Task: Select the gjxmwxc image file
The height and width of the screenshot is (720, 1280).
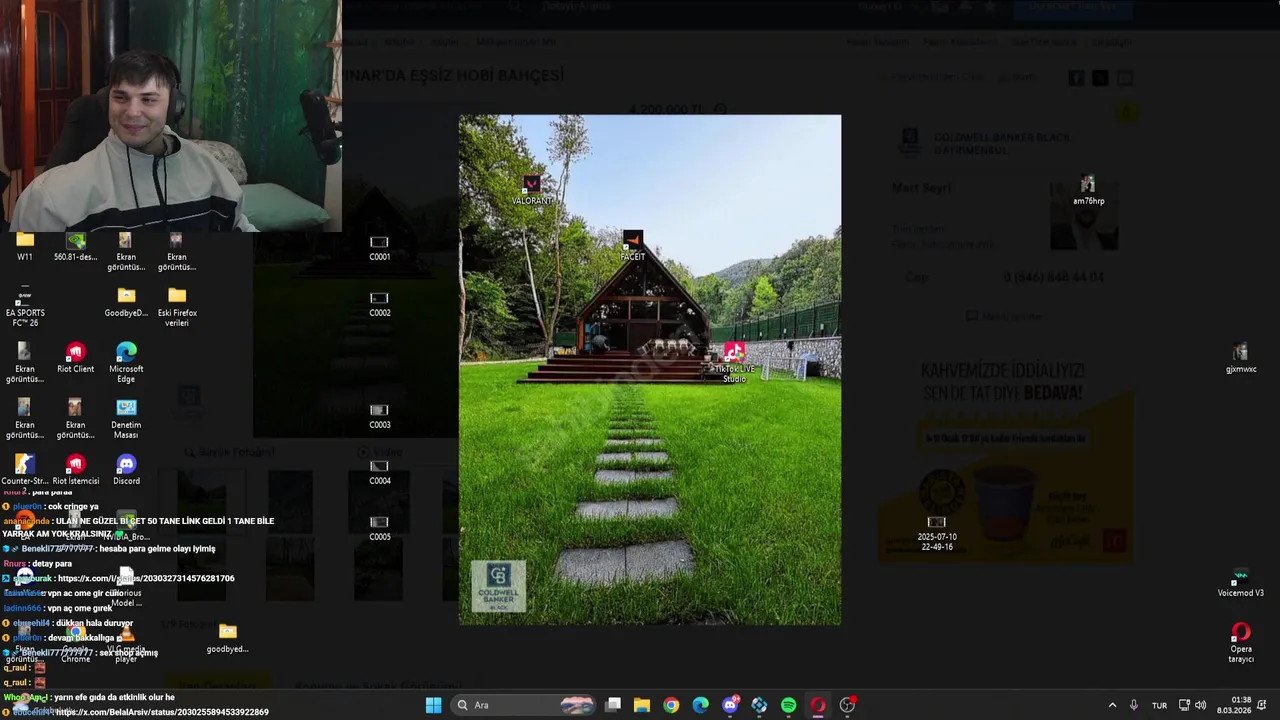Action: pyautogui.click(x=1241, y=358)
